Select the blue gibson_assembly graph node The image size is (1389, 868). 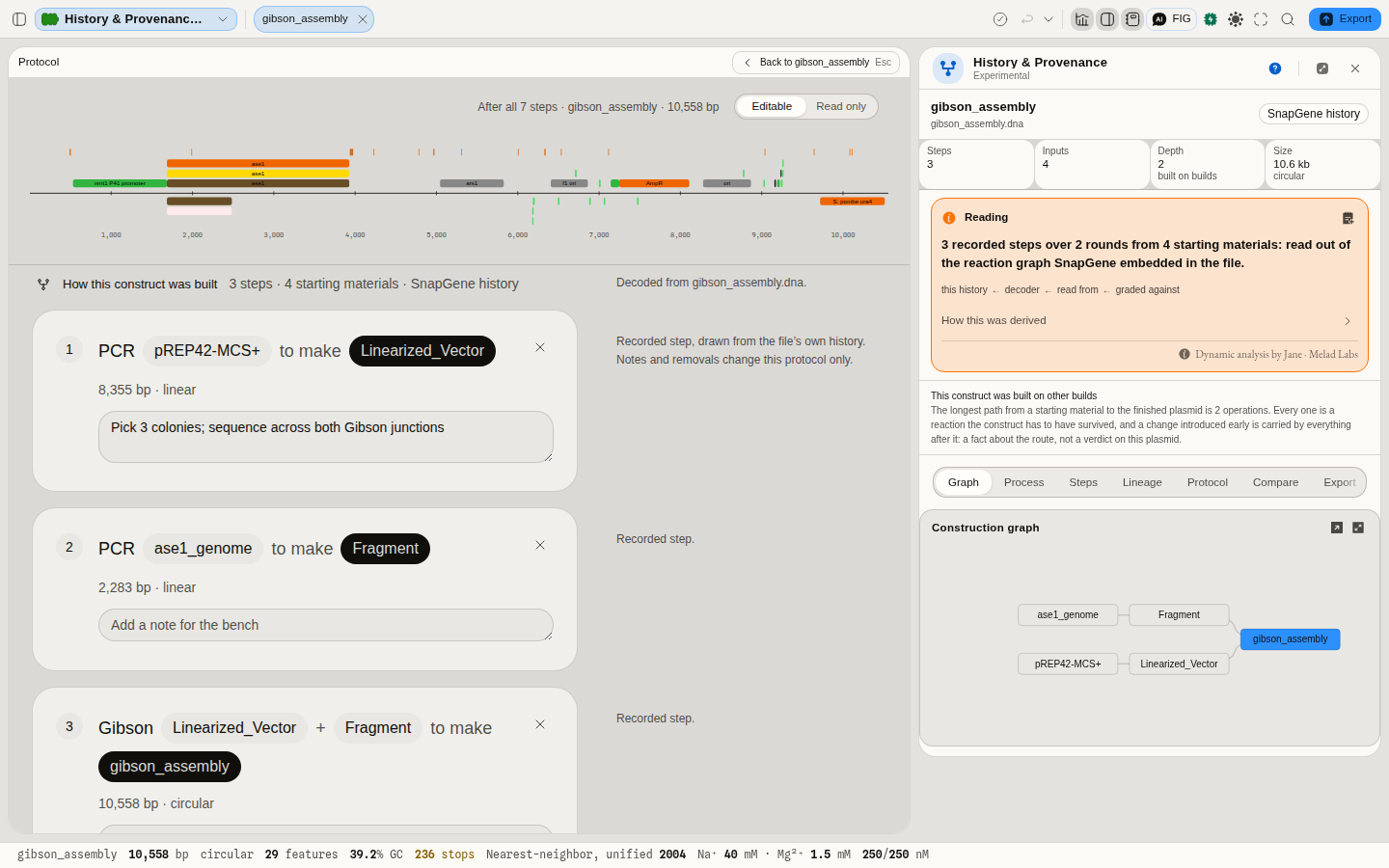[x=1290, y=639]
